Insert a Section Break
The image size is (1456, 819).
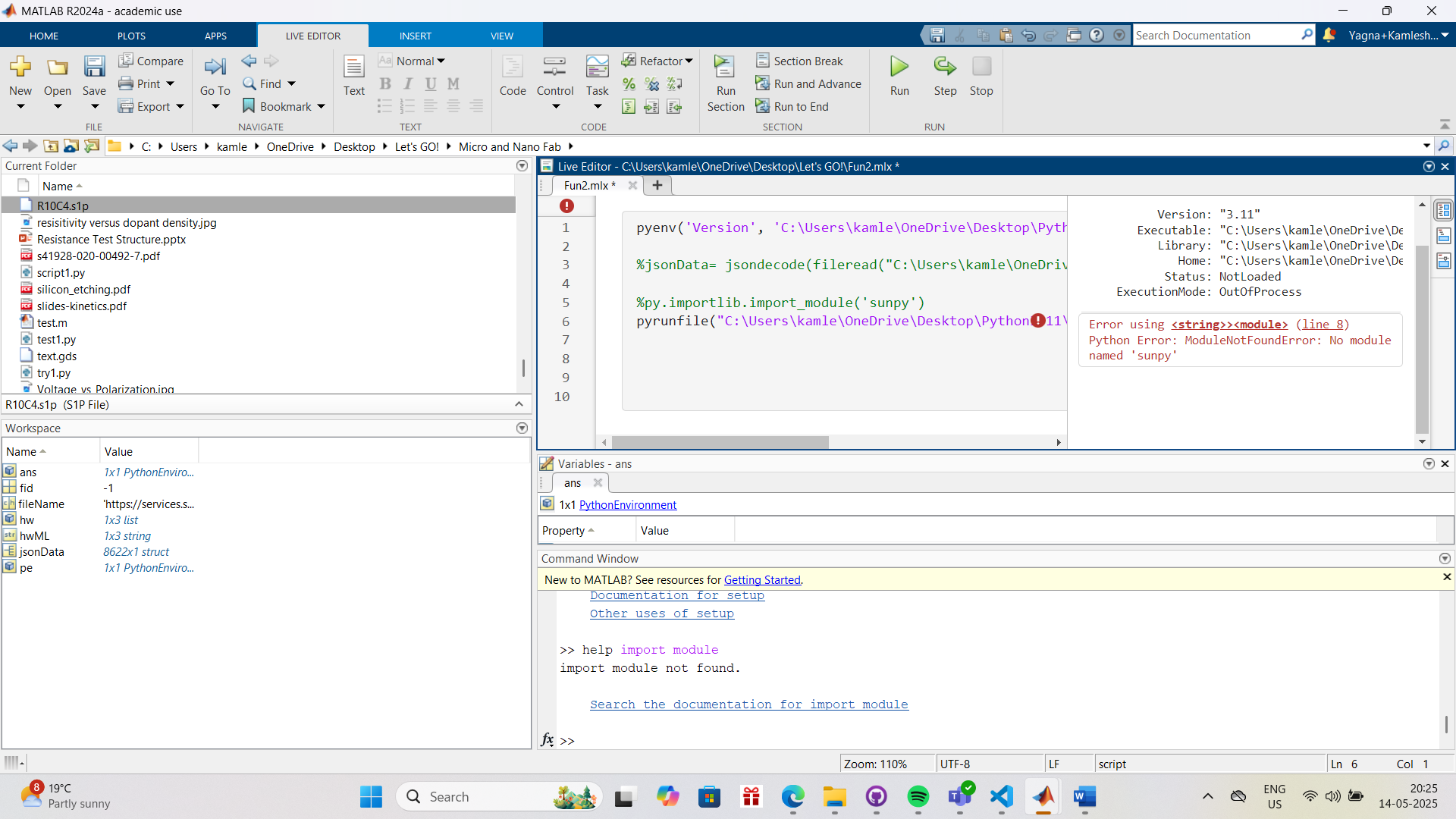click(799, 61)
